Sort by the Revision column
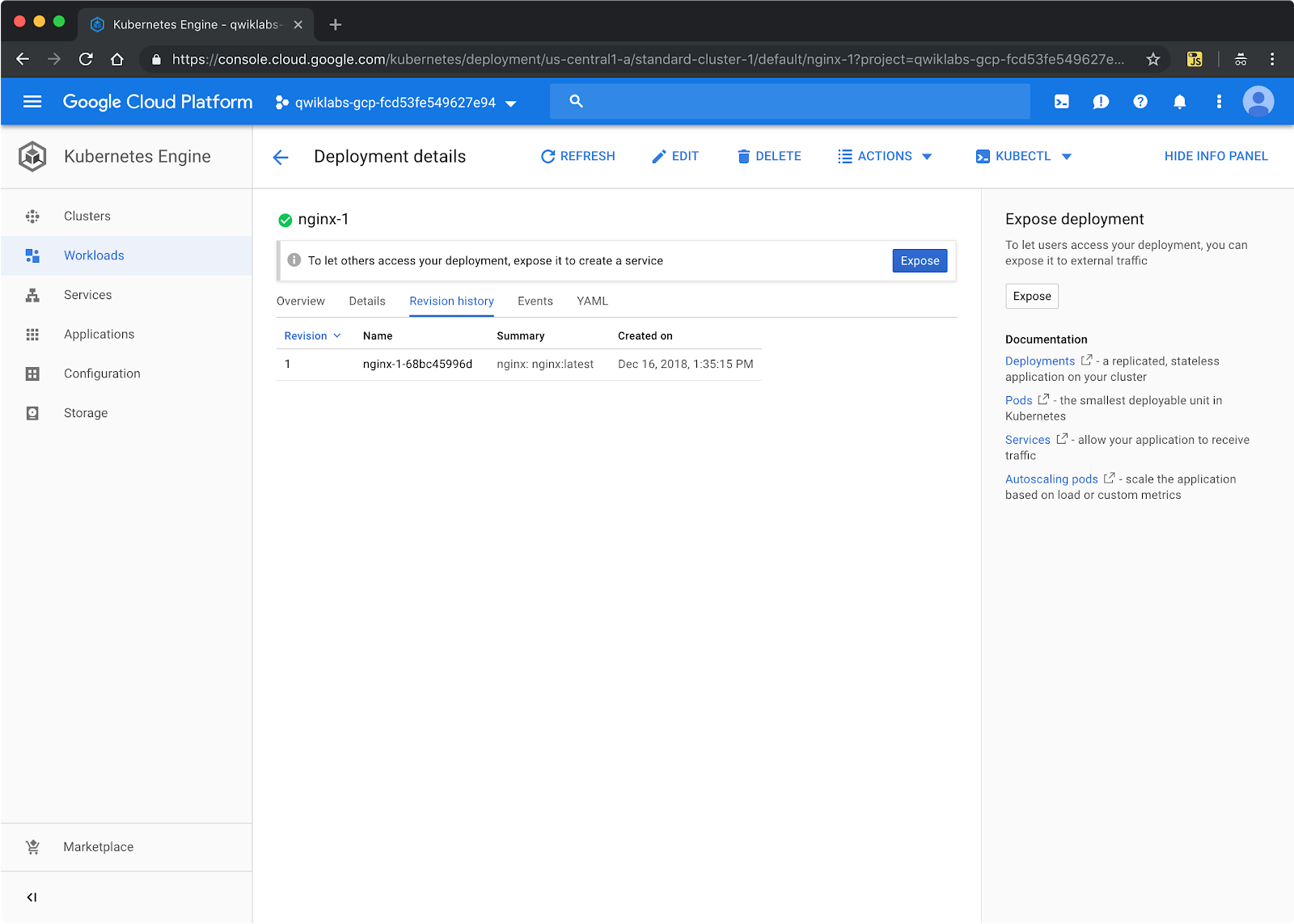 coord(312,336)
